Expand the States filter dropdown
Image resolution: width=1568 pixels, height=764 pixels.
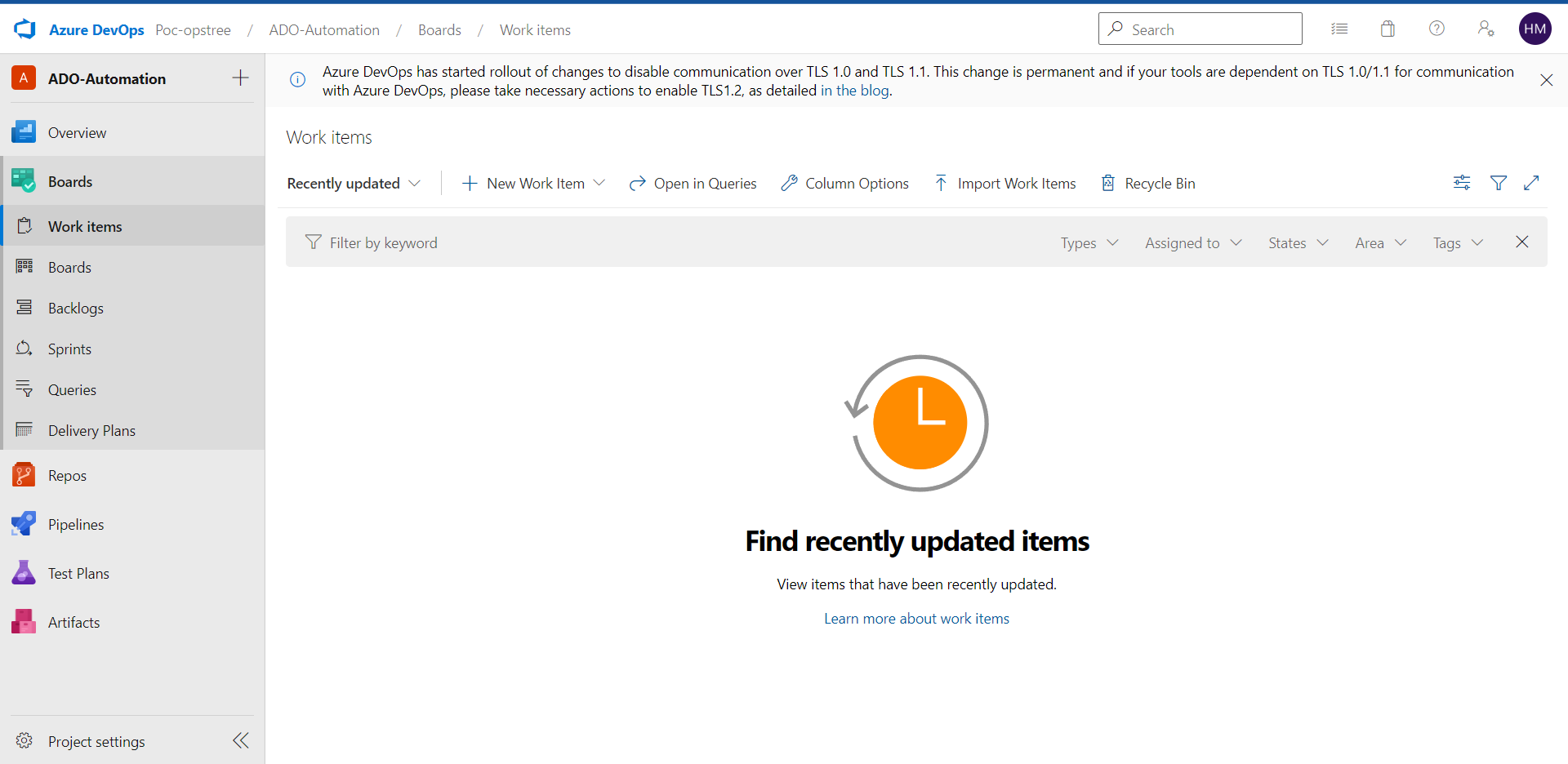1298,242
